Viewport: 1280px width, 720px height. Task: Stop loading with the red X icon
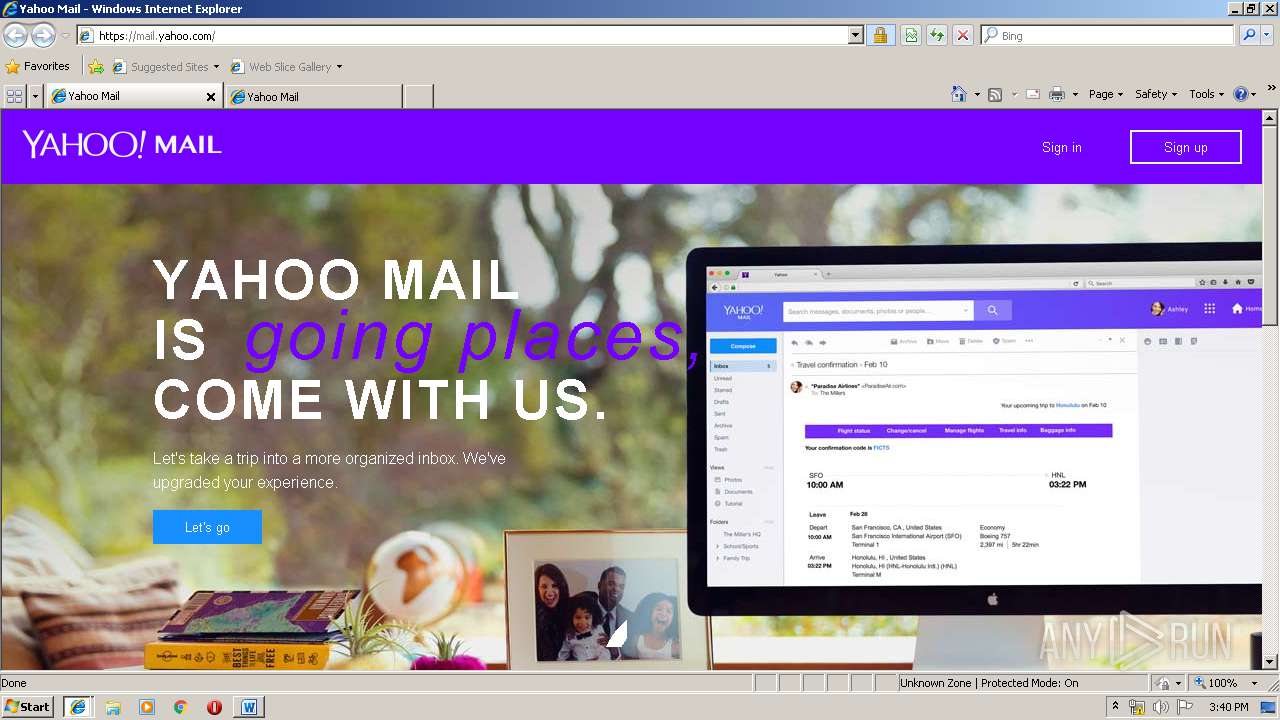[x=962, y=36]
